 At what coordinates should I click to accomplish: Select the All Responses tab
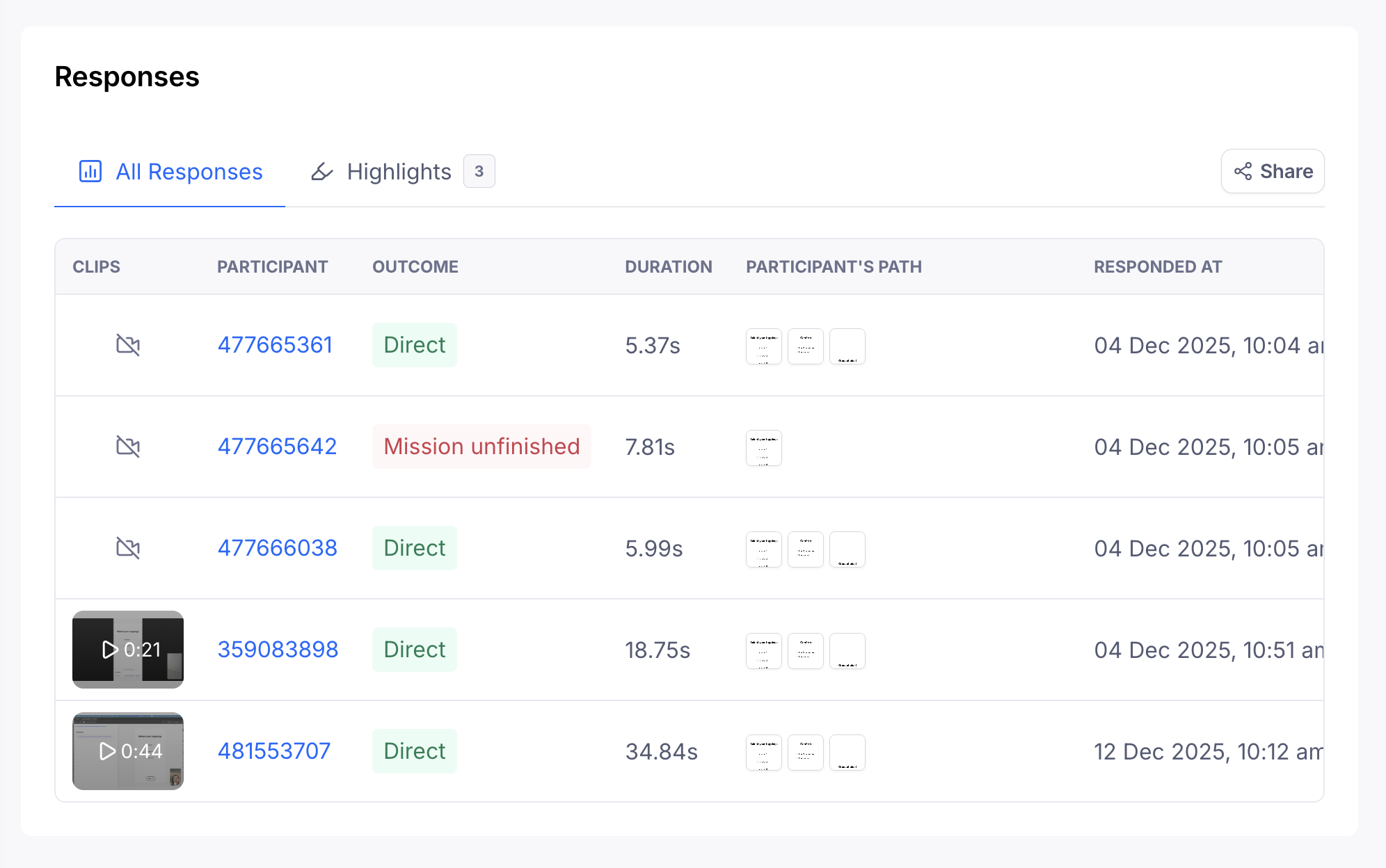click(189, 171)
